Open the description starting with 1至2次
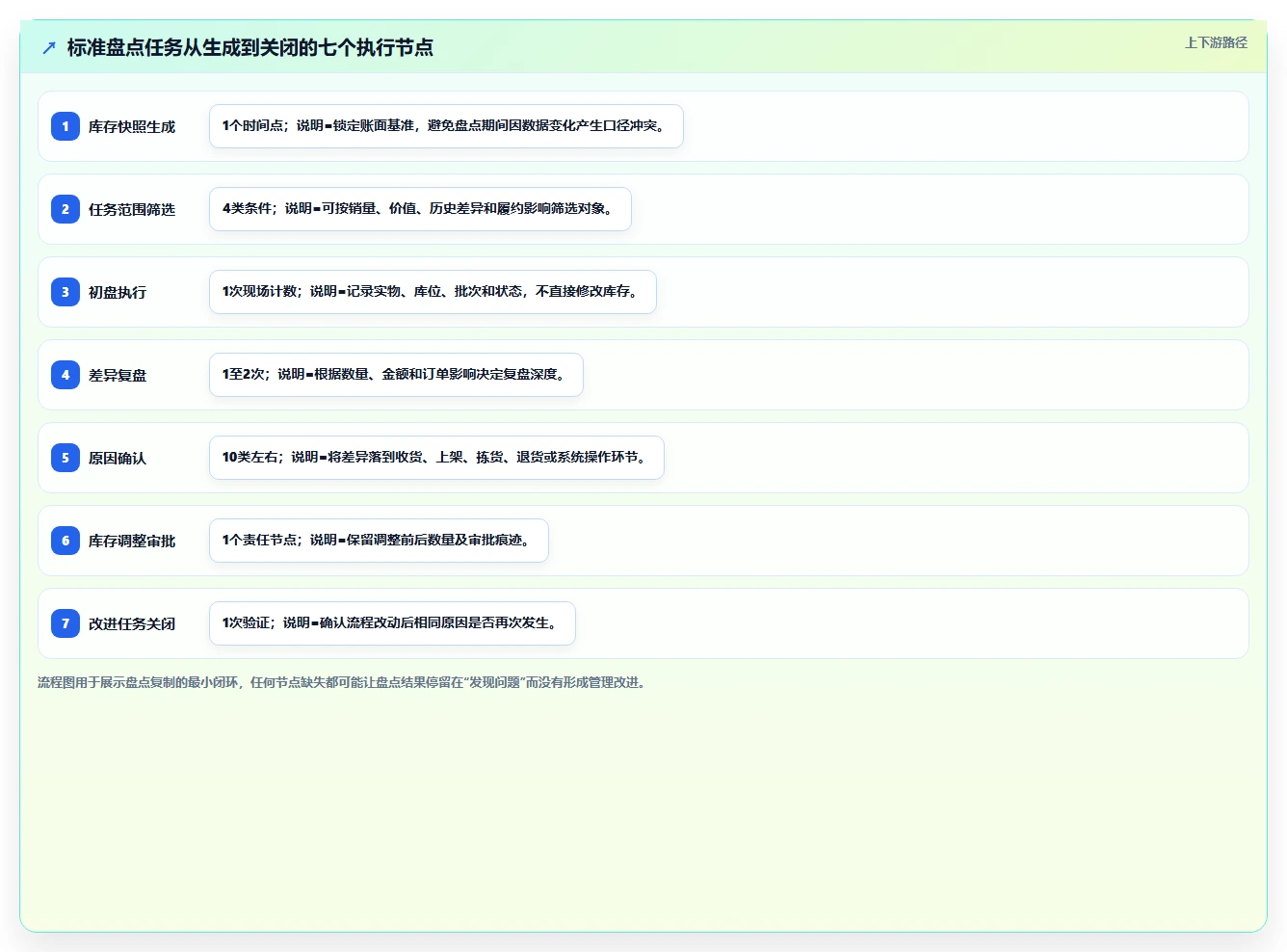Viewport: 1287px width, 952px height. [396, 375]
